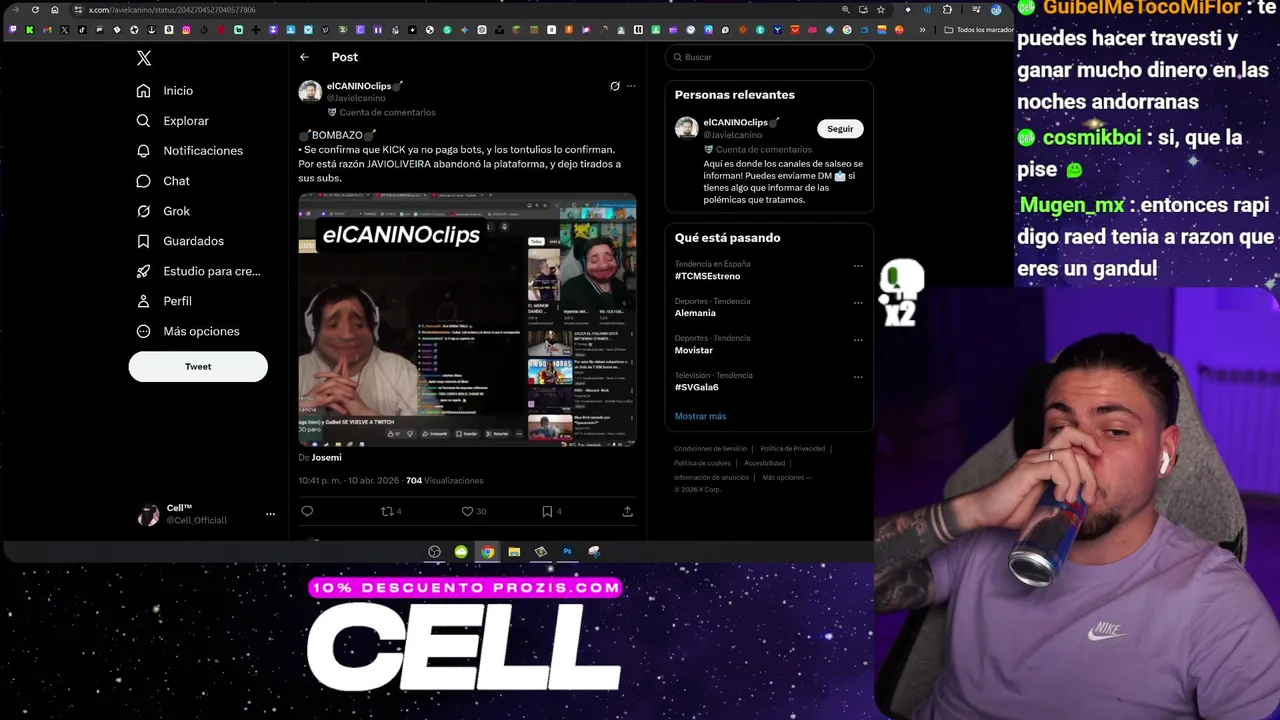
Task: Open options for #TCMSEstreno trend
Action: [858, 266]
